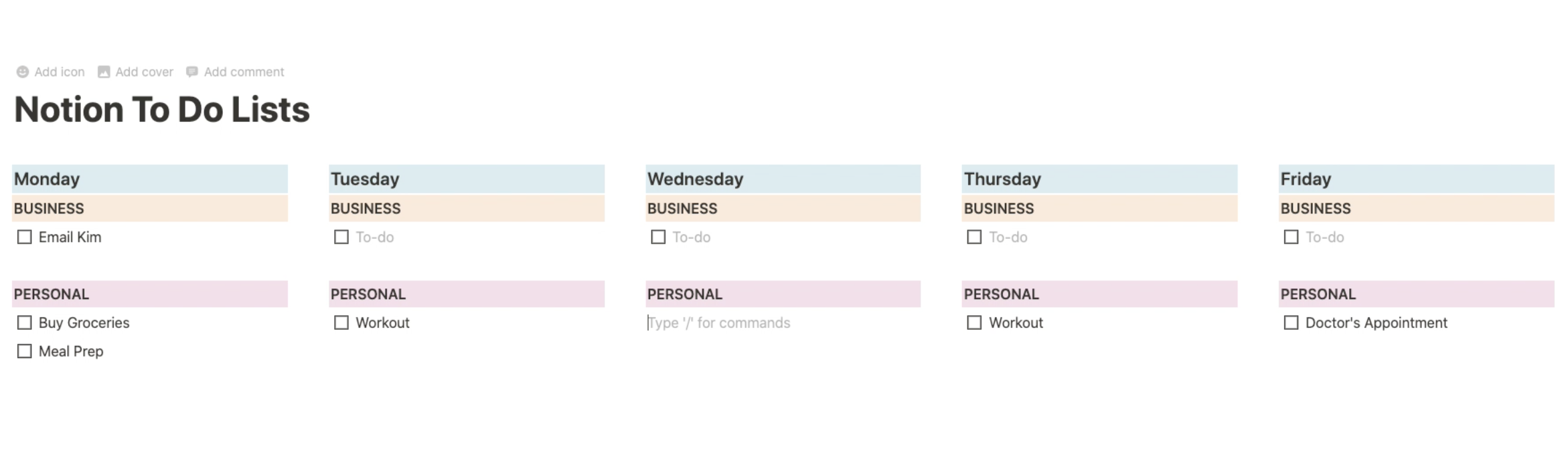
Task: Click the Add cover image icon
Action: (x=104, y=72)
